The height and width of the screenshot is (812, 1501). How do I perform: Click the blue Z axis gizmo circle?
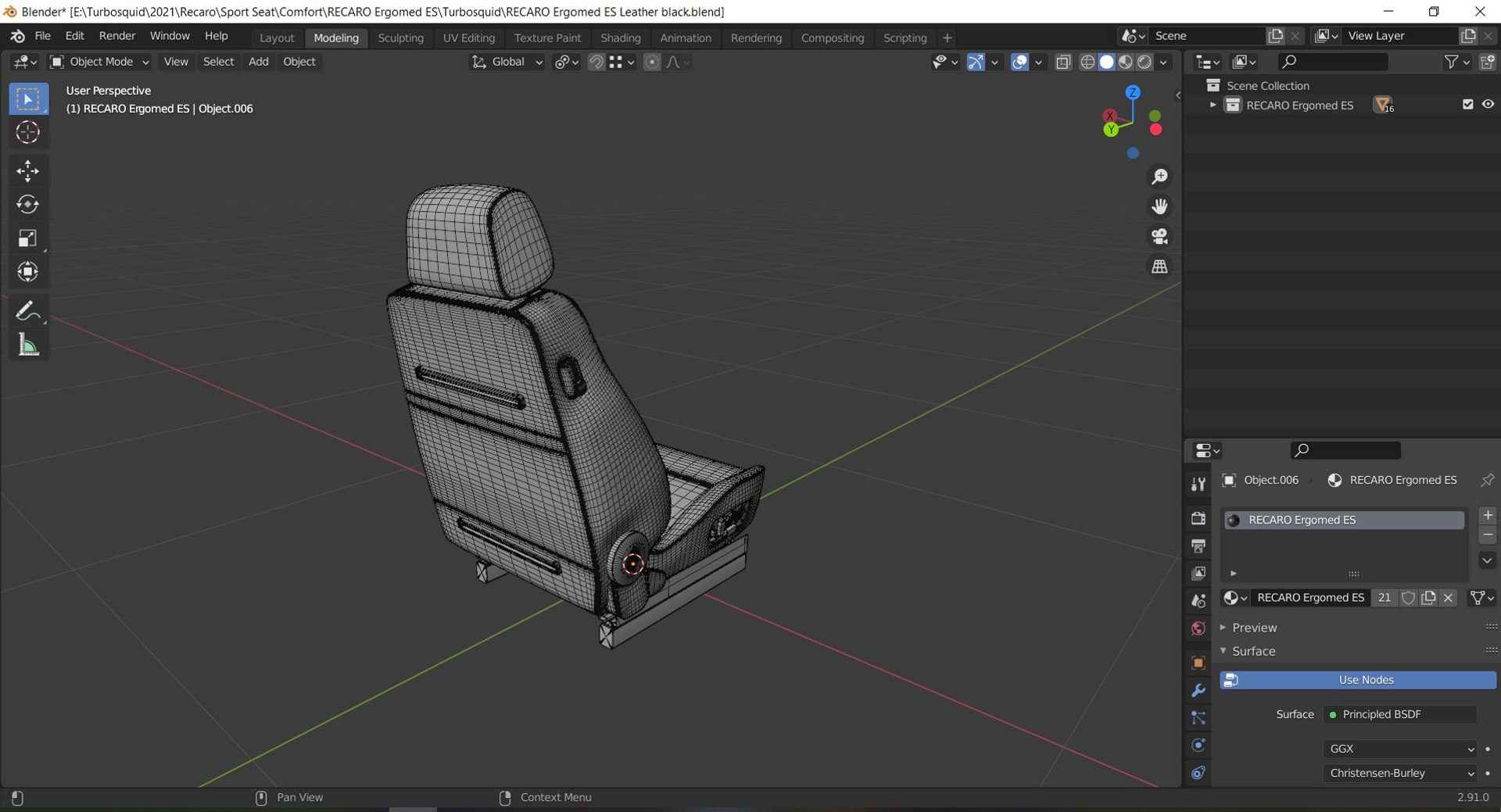point(1132,92)
